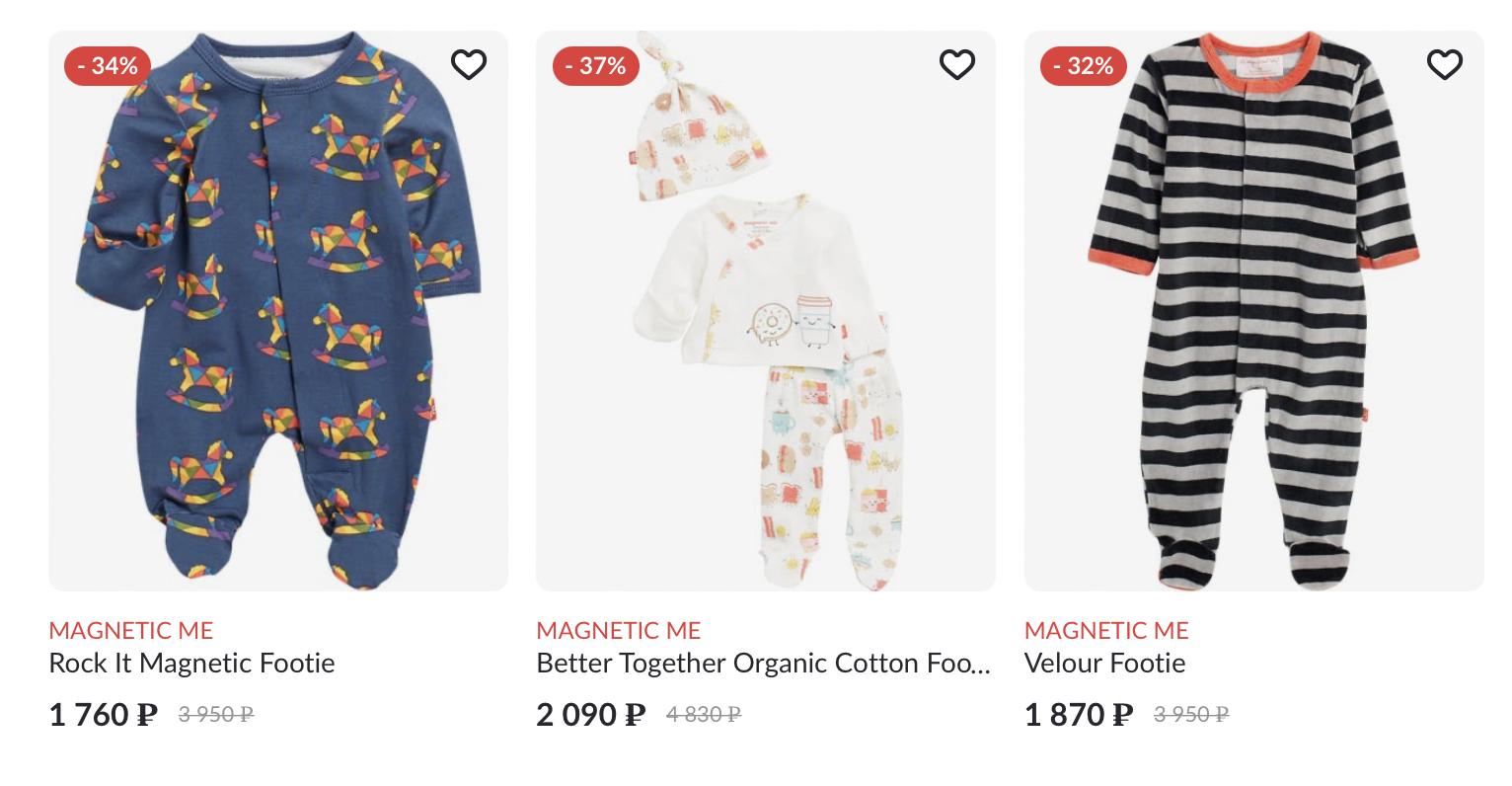
Task: Click the -32% discount badge
Action: 1084,66
